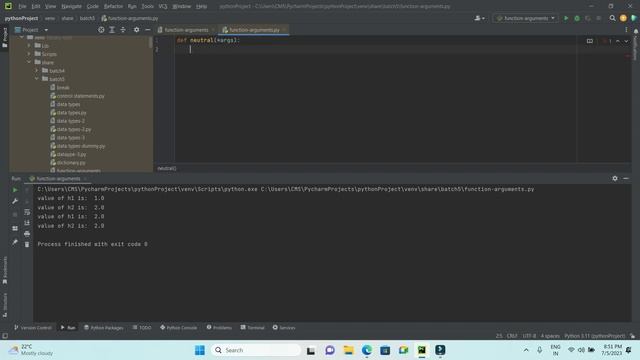The height and width of the screenshot is (360, 640).
Task: Open Project panel gear options
Action: [136, 30]
